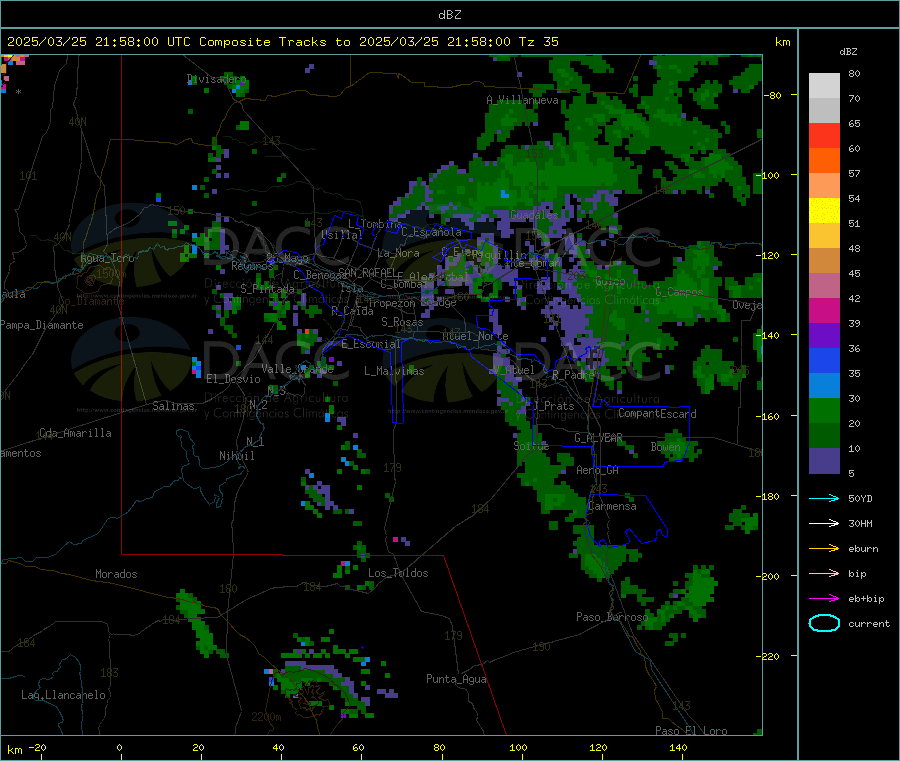Click the eburn yellow arrow legend icon

click(x=824, y=549)
